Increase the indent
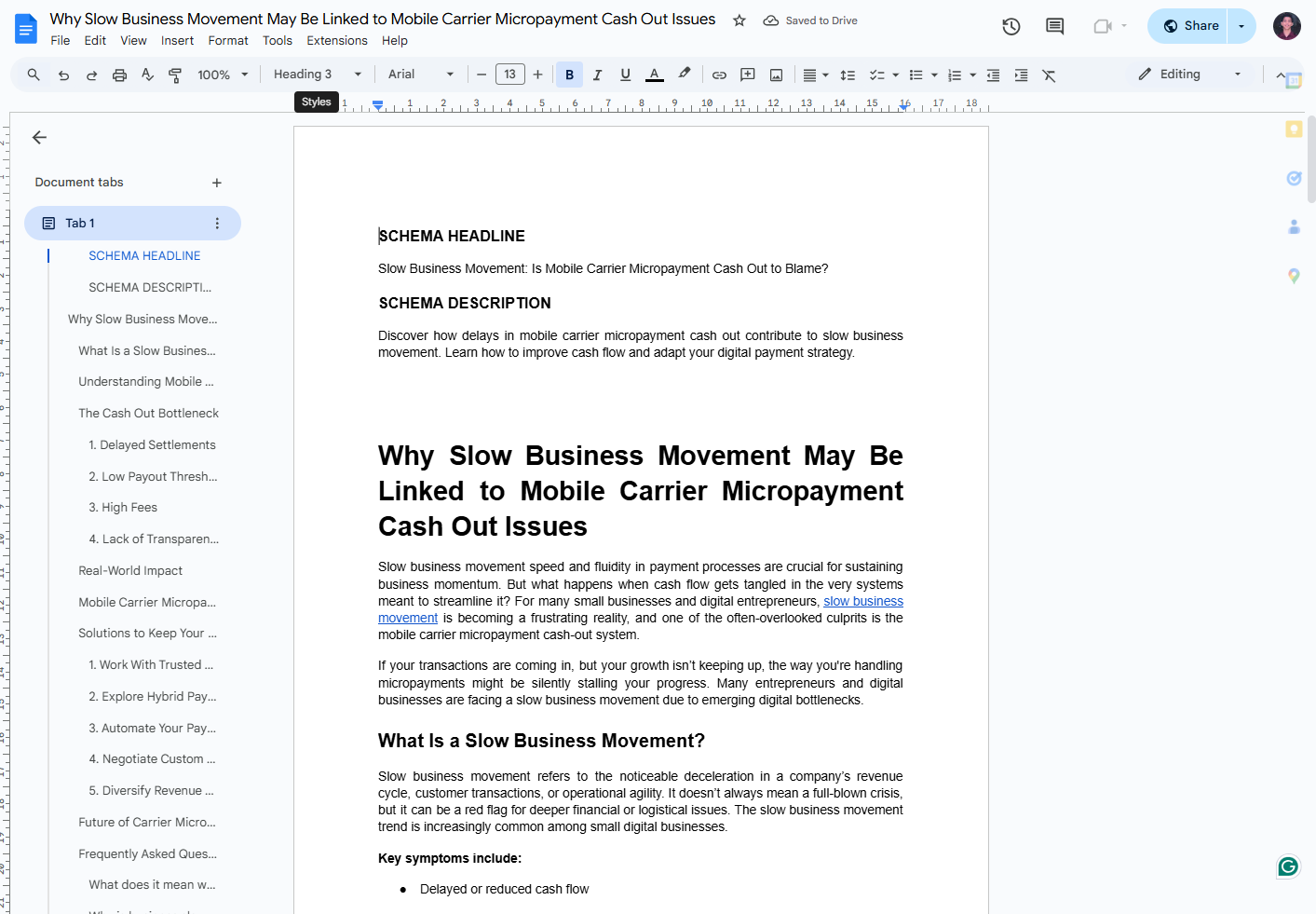 (1021, 75)
